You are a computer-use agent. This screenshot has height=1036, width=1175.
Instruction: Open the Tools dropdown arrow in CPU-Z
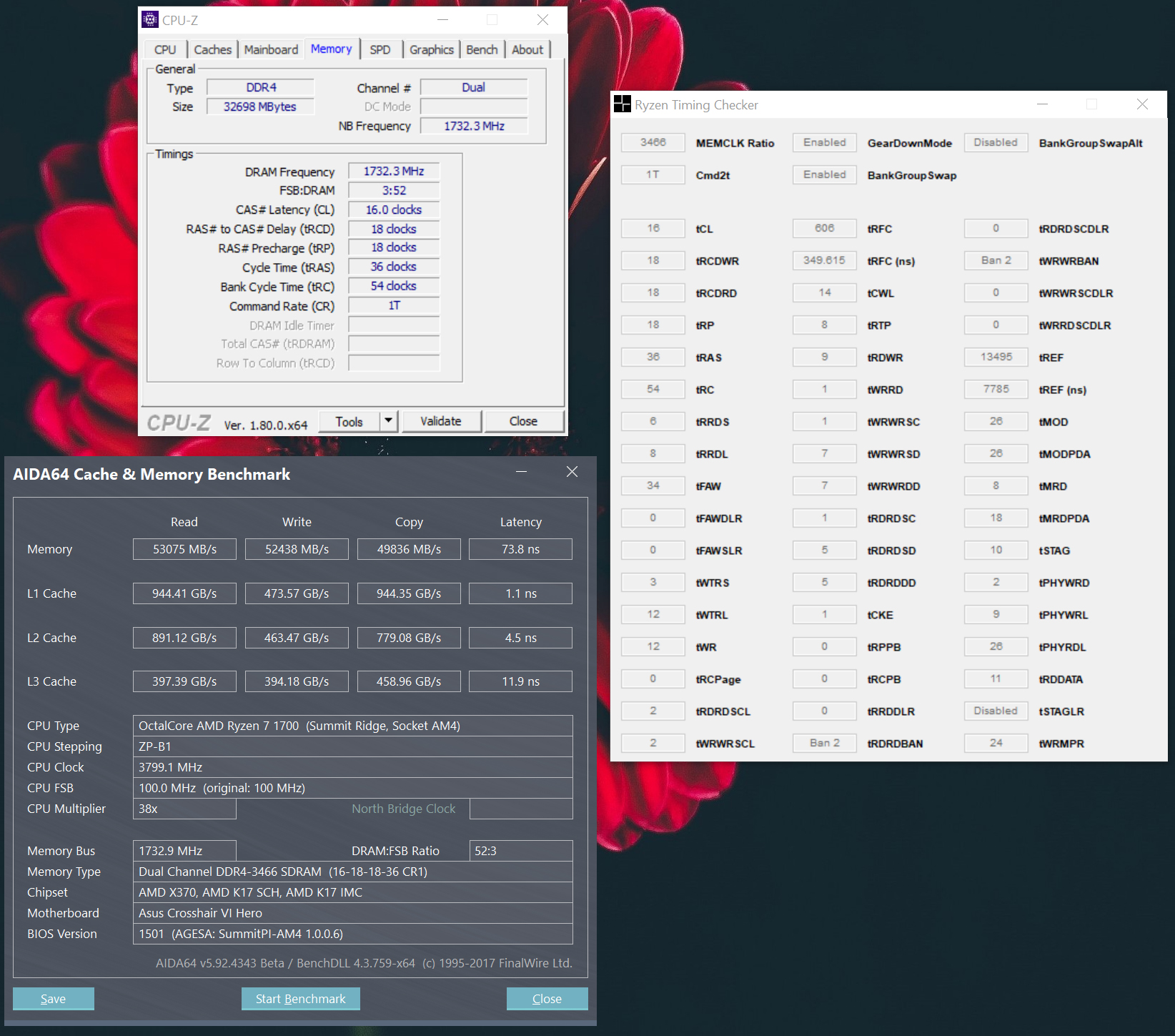(x=388, y=421)
